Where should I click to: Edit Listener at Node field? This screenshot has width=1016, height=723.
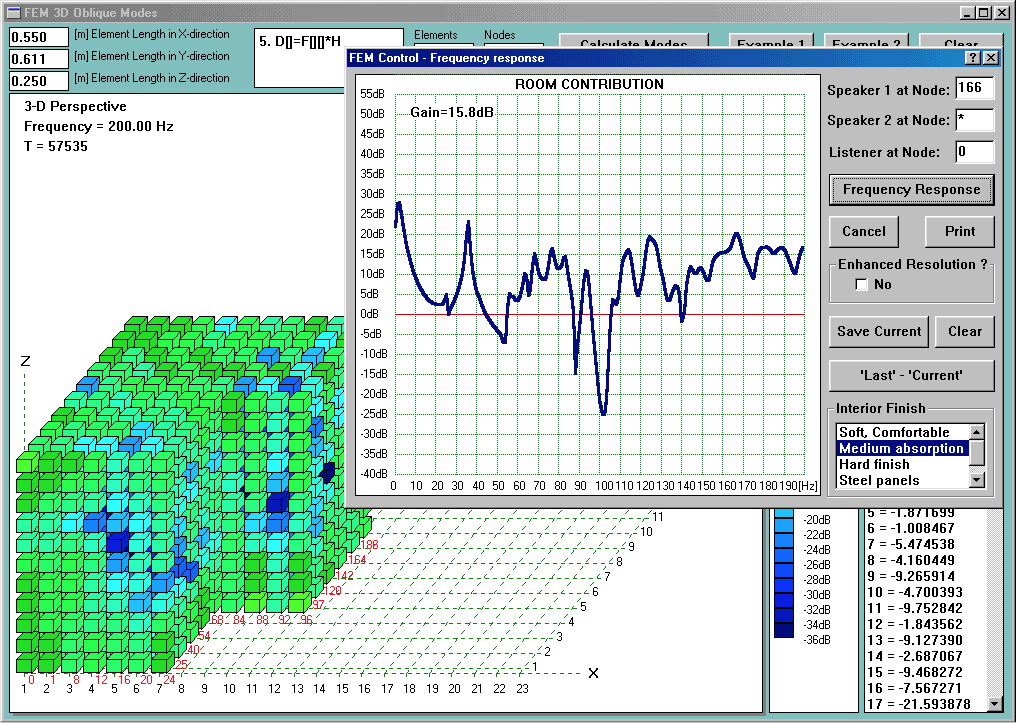point(975,152)
